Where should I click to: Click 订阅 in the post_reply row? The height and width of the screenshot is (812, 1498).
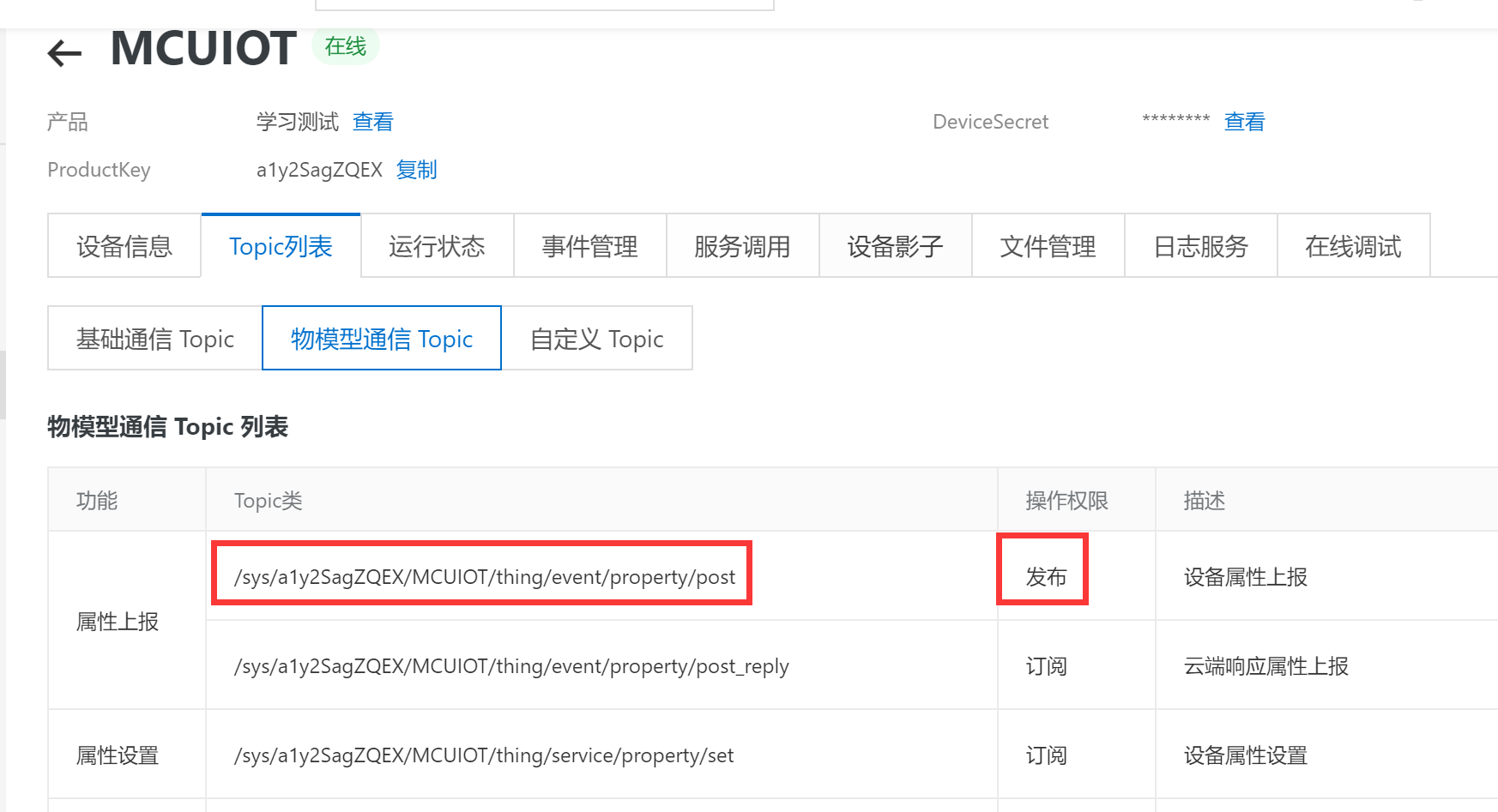click(x=1046, y=666)
